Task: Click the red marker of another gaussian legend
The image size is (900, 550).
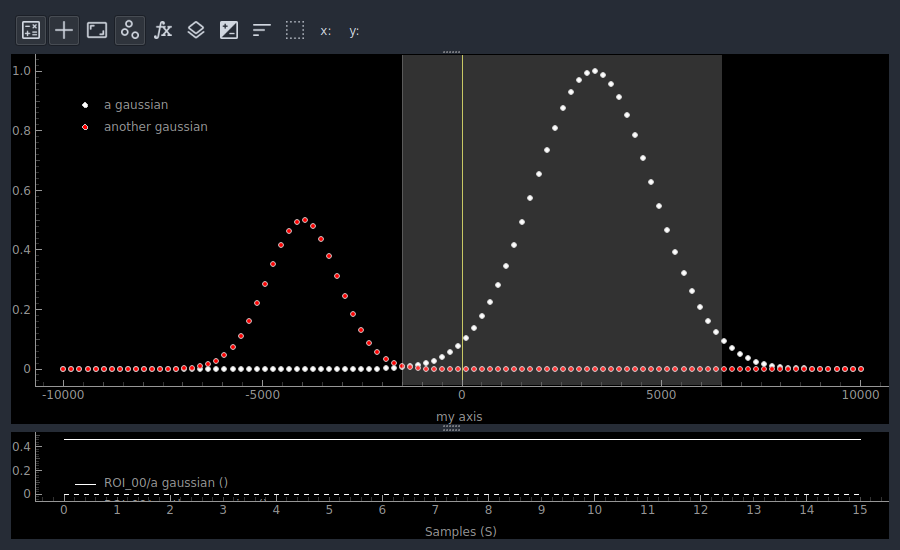Action: [x=85, y=127]
